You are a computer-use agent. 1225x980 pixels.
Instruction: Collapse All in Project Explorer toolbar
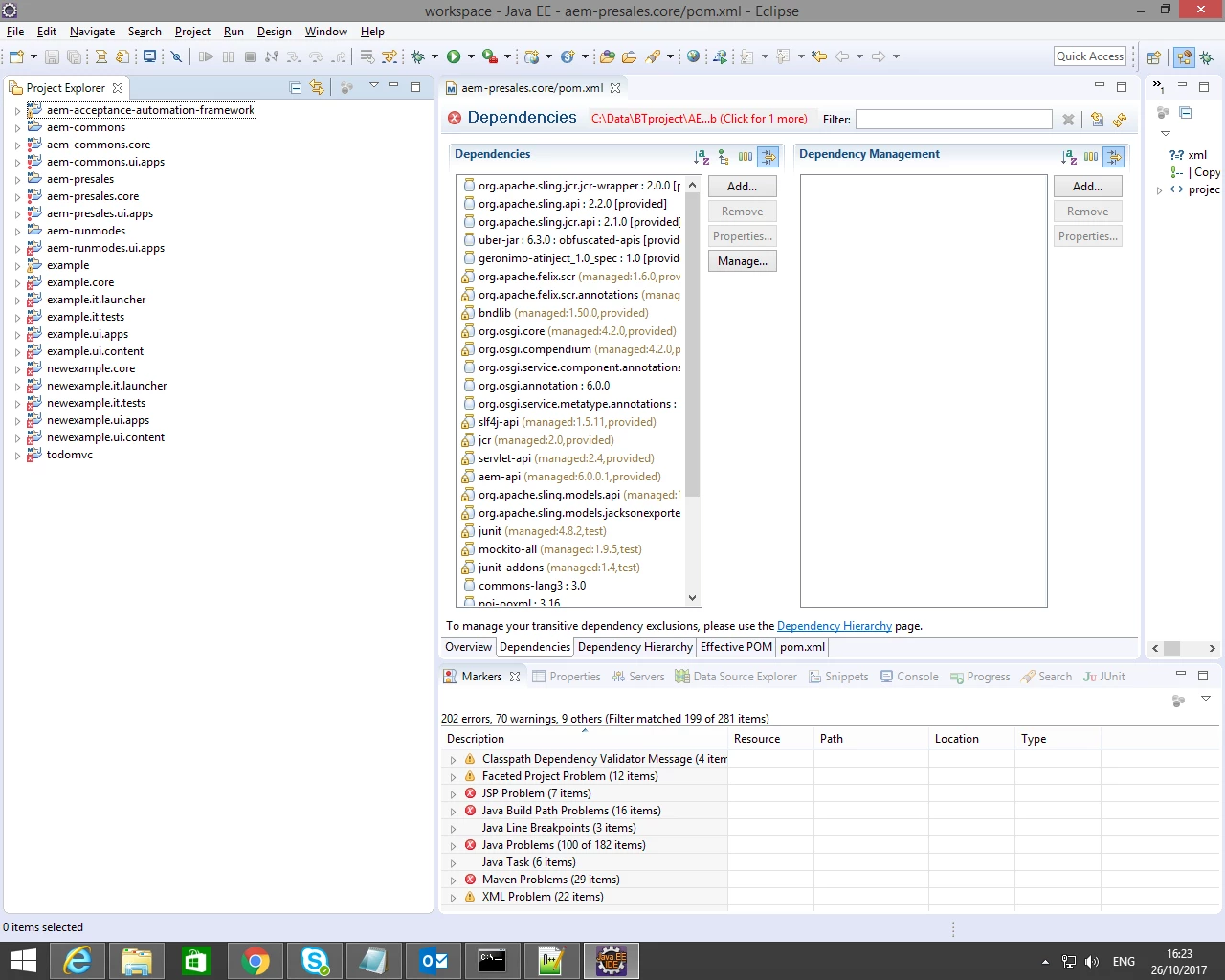296,87
